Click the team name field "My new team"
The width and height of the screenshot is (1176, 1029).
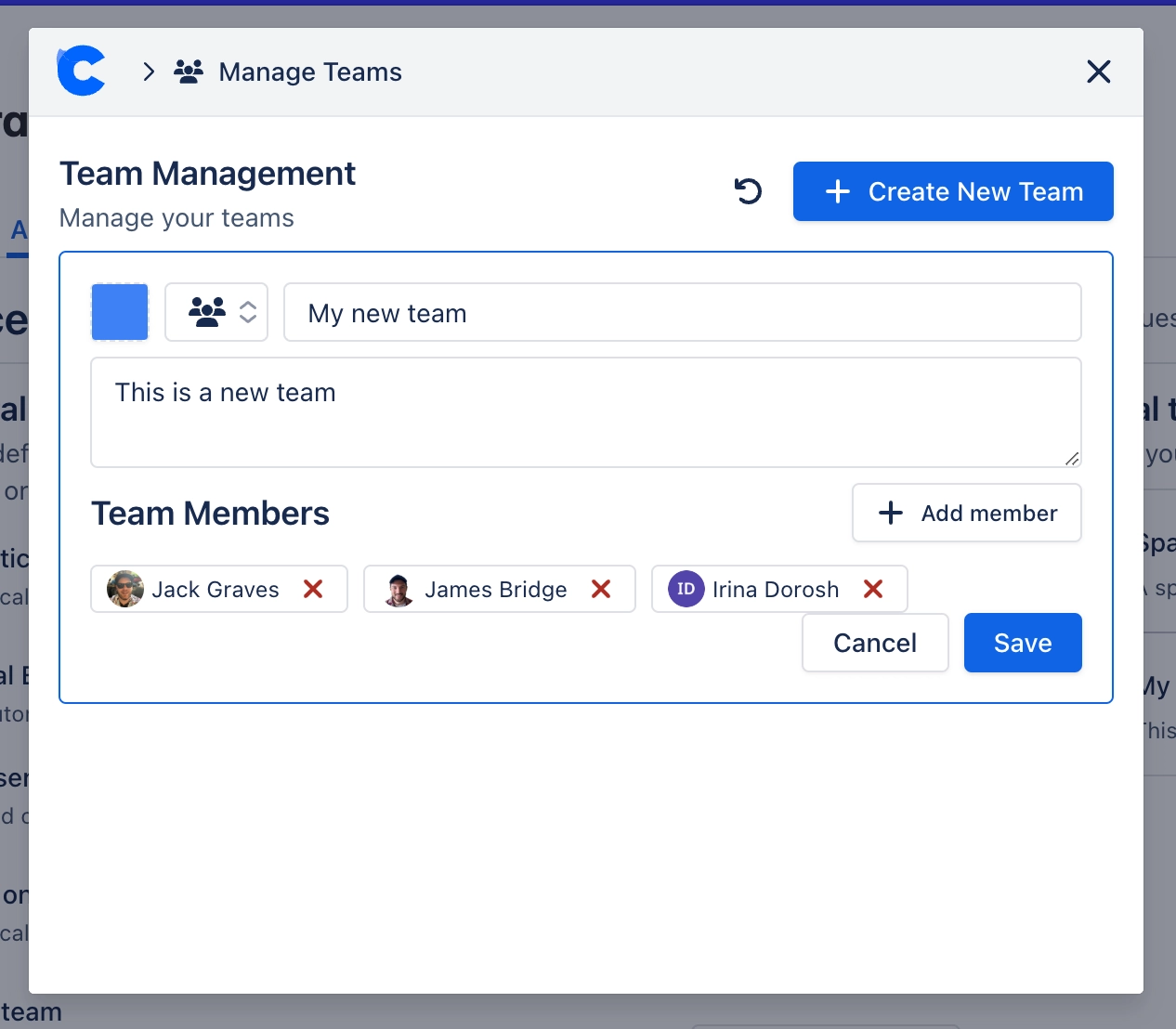coord(682,313)
